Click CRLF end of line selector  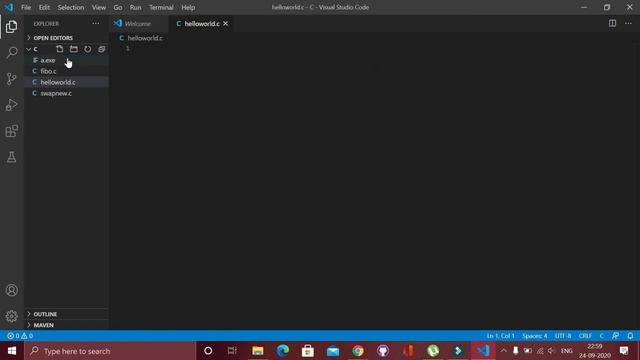(x=585, y=336)
